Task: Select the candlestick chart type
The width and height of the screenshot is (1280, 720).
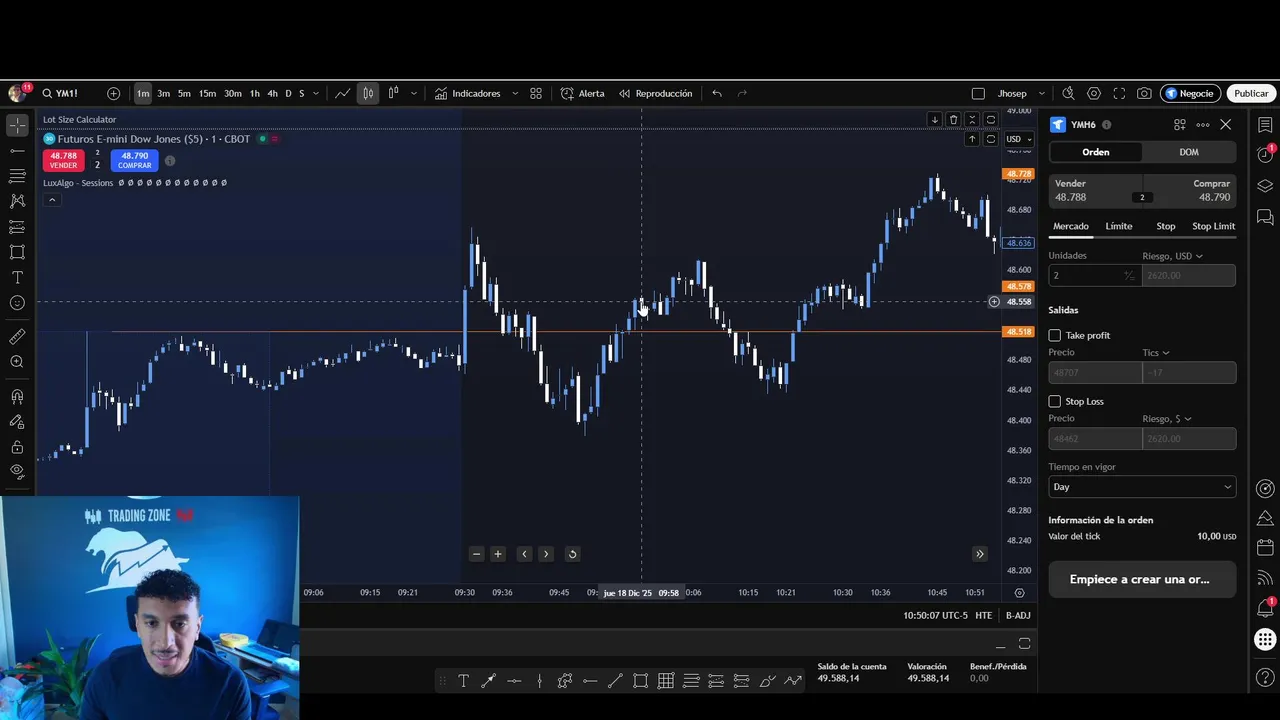Action: (x=368, y=93)
